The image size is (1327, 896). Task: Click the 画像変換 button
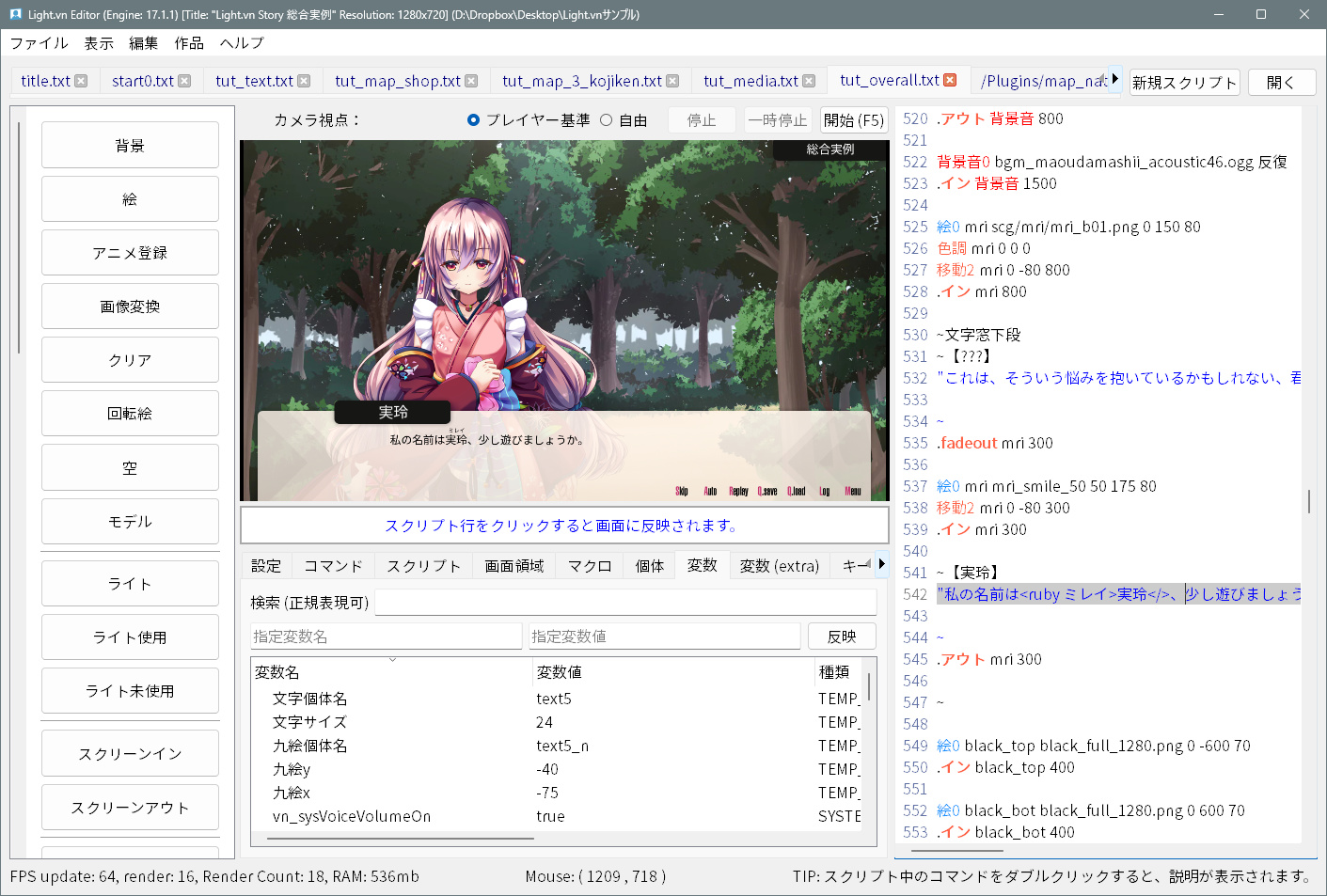click(130, 307)
